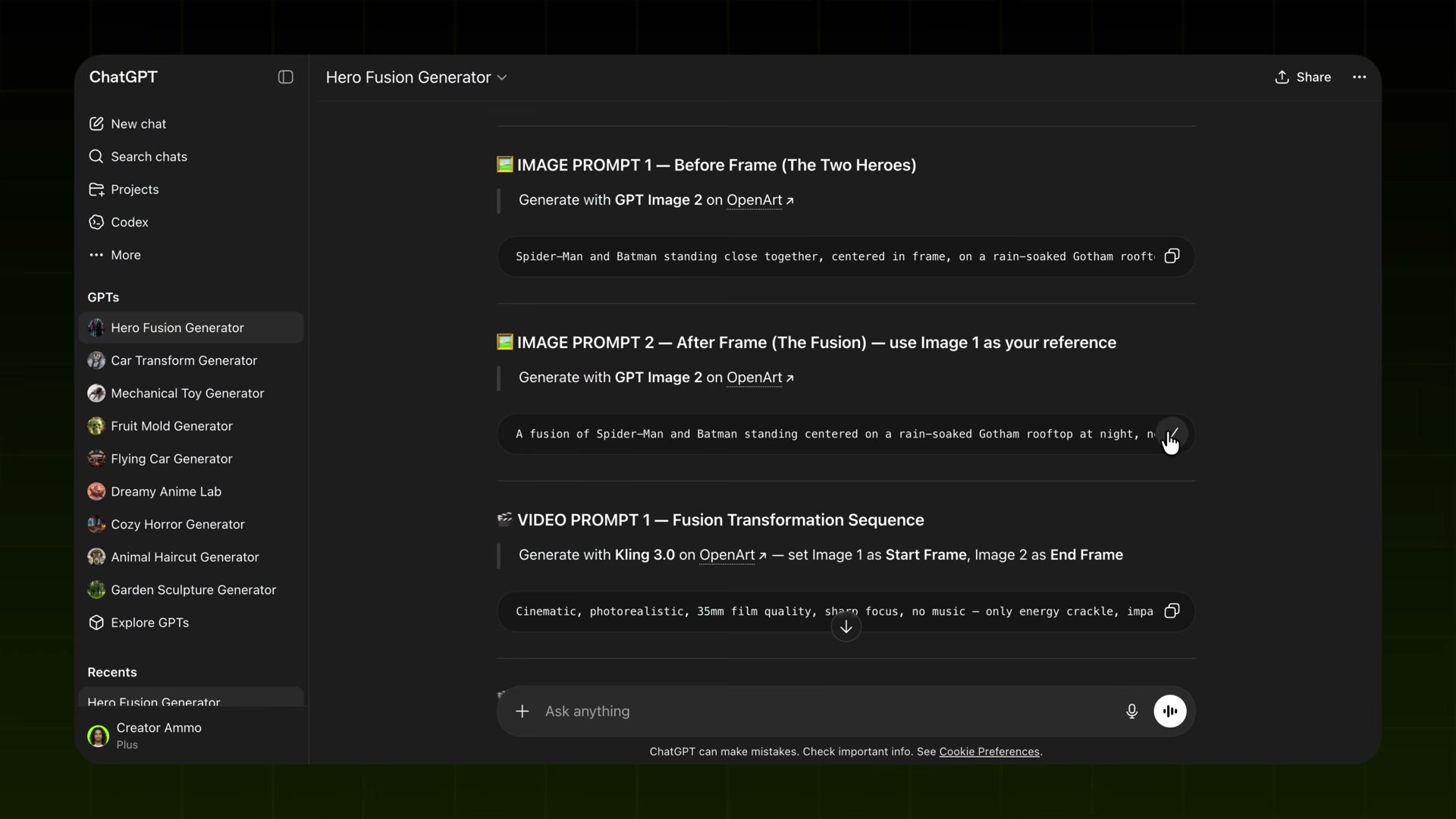Click the New chat pencil icon
The height and width of the screenshot is (819, 1456).
pyautogui.click(x=96, y=124)
